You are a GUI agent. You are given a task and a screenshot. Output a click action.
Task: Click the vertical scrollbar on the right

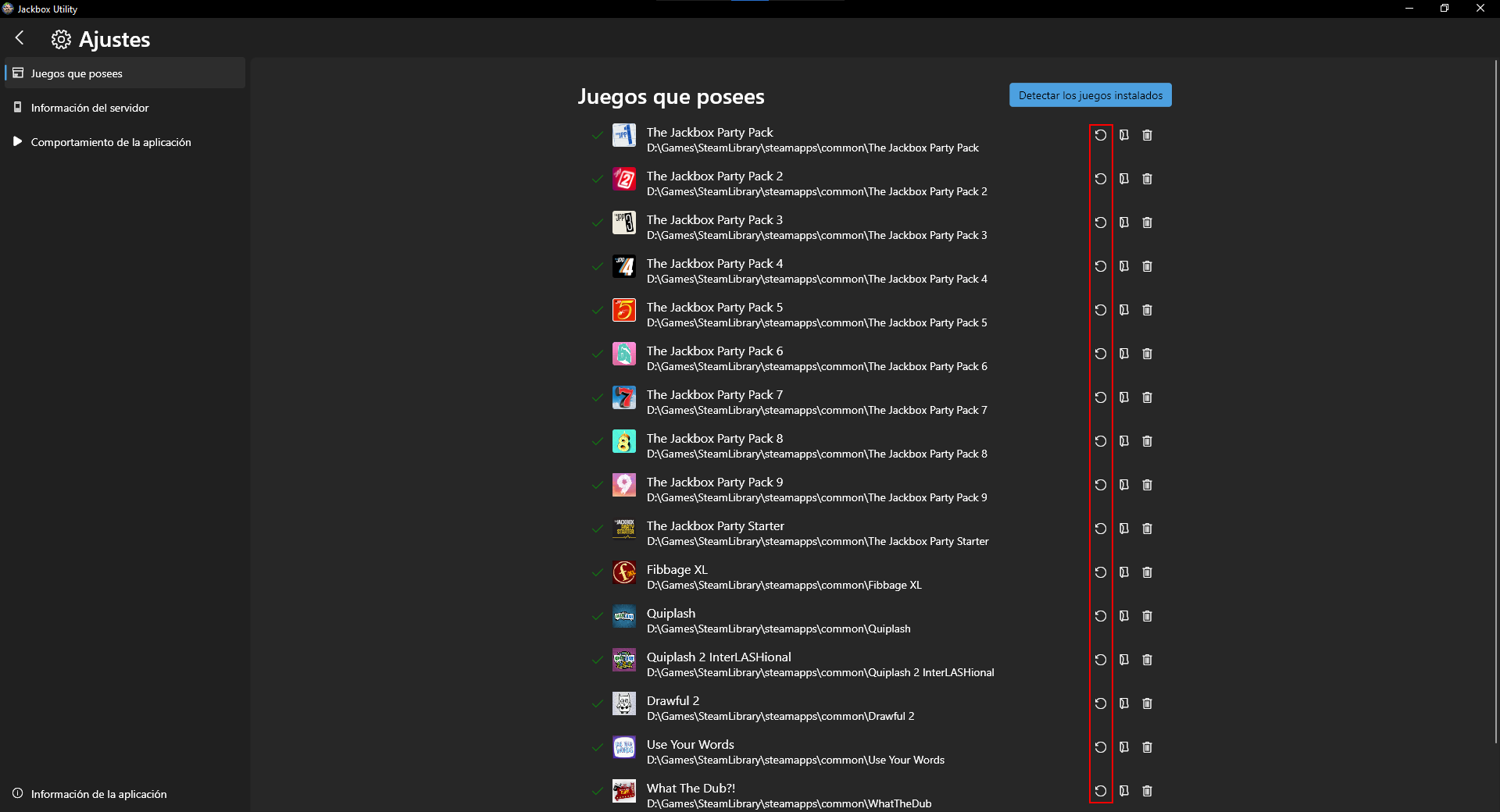tap(1496, 390)
